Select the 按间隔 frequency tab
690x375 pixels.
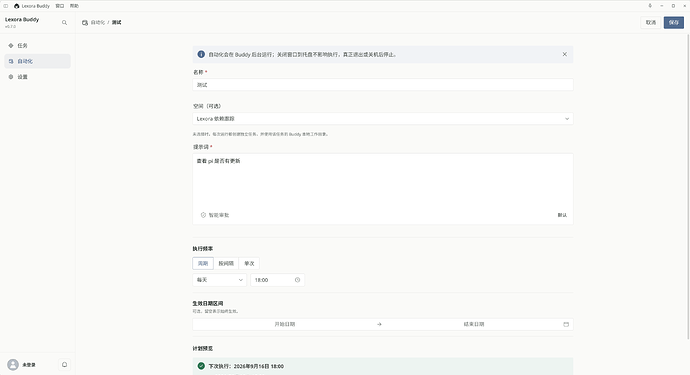pyautogui.click(x=226, y=263)
